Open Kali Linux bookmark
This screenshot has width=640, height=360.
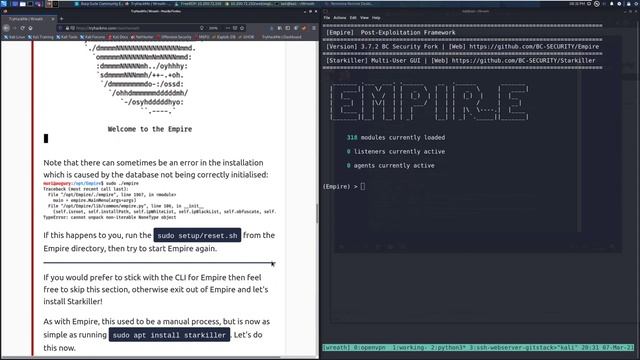click(14, 37)
